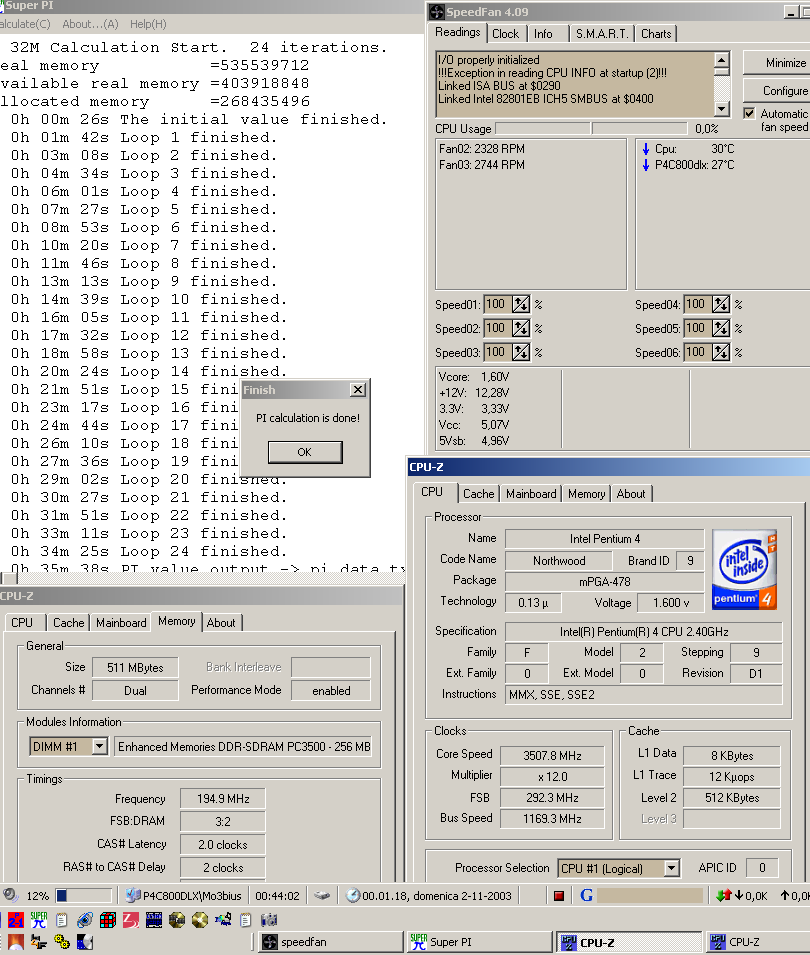The height and width of the screenshot is (955, 810).
Task: Click the SpeedFan log scroll up arrow
Action: [721, 60]
